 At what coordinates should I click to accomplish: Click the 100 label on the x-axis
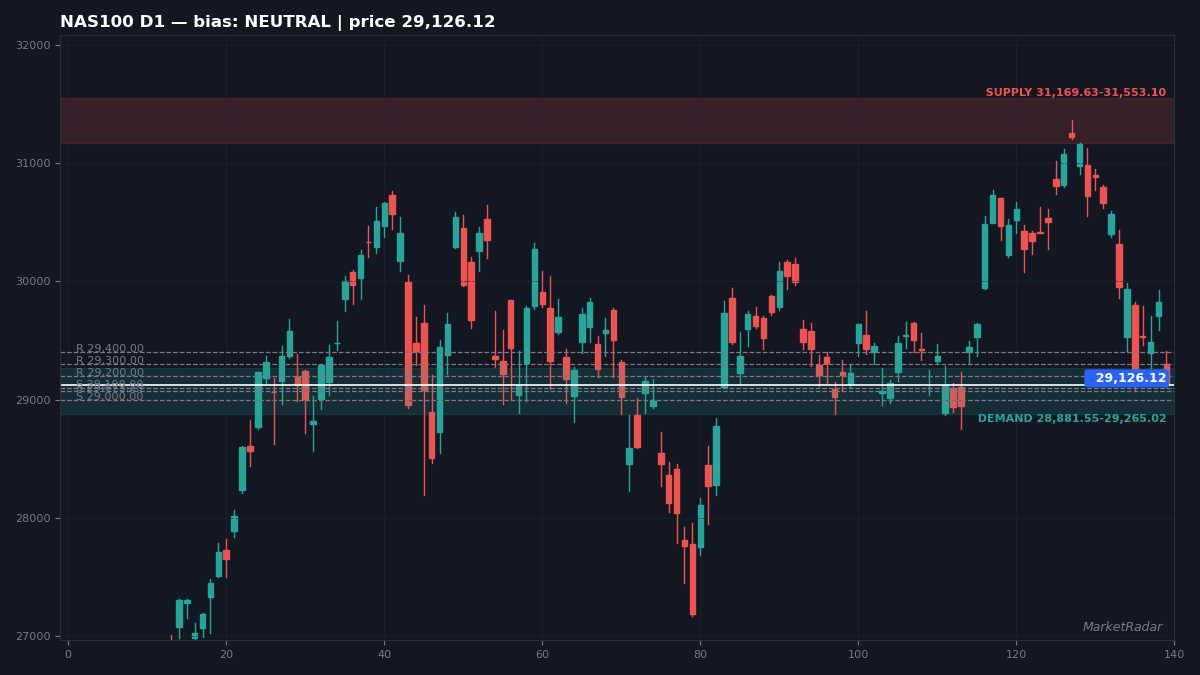pos(858,655)
